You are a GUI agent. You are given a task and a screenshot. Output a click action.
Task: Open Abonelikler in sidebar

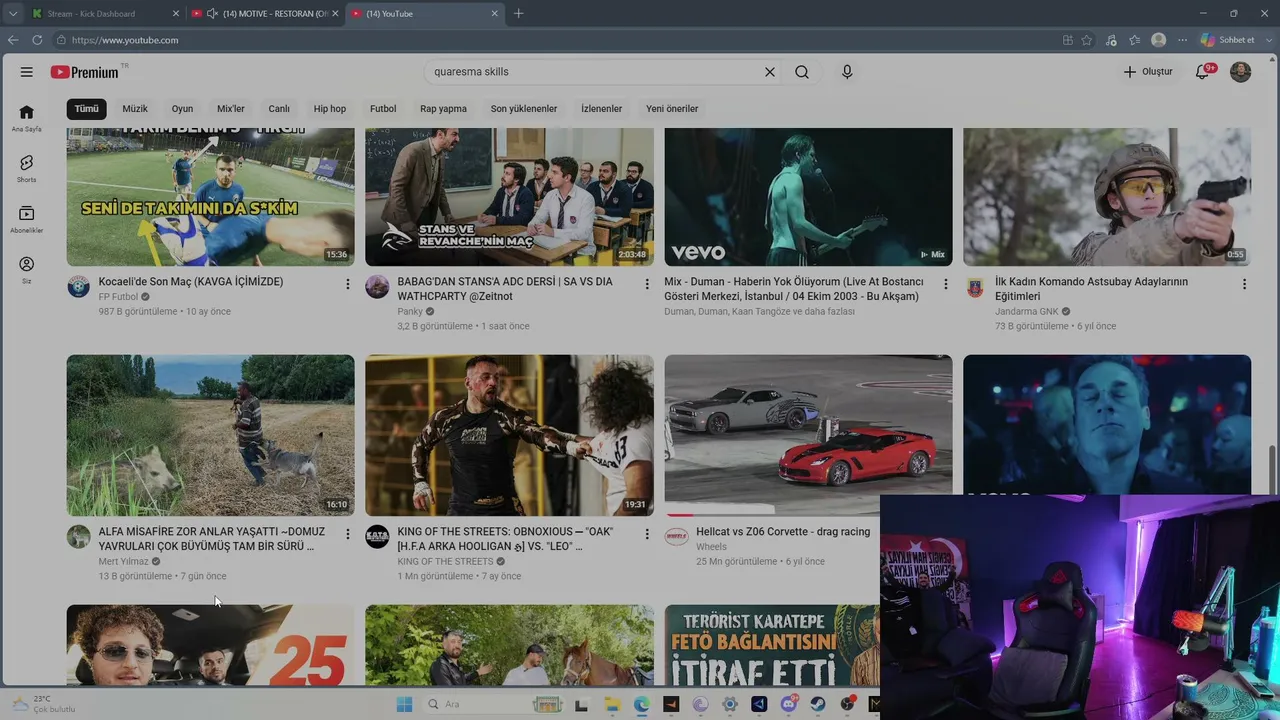27,220
